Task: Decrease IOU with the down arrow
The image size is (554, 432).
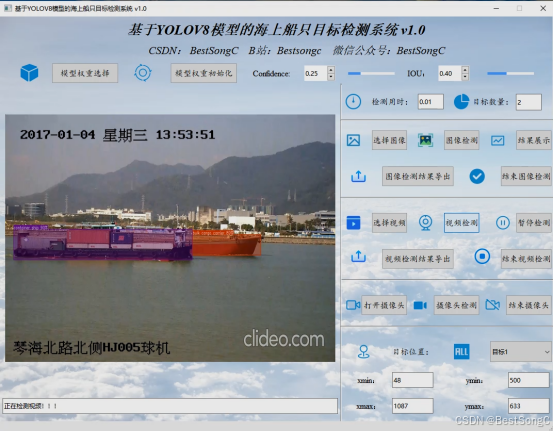Action: tap(465, 77)
